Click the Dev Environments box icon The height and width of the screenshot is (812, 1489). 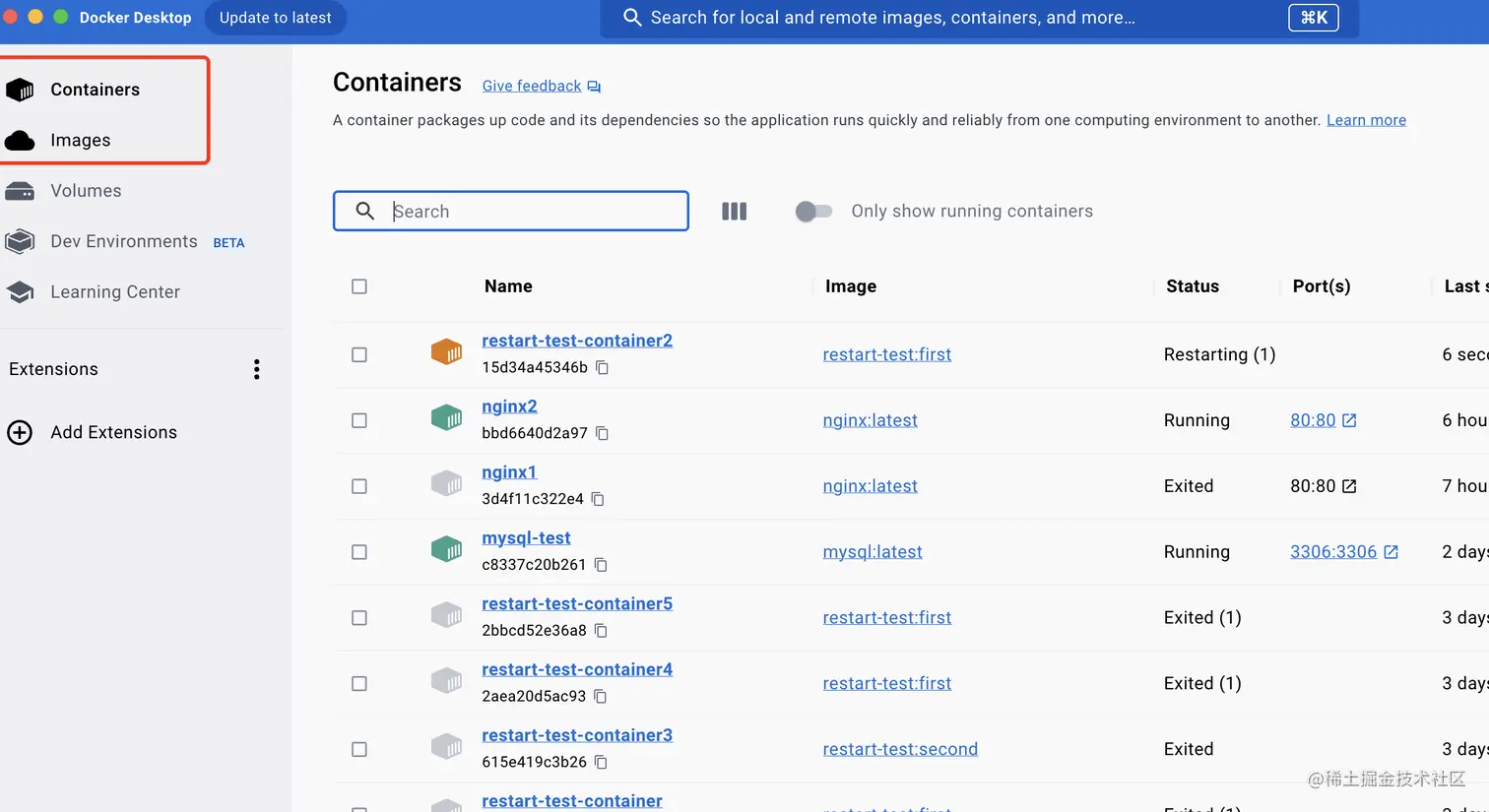[x=20, y=241]
